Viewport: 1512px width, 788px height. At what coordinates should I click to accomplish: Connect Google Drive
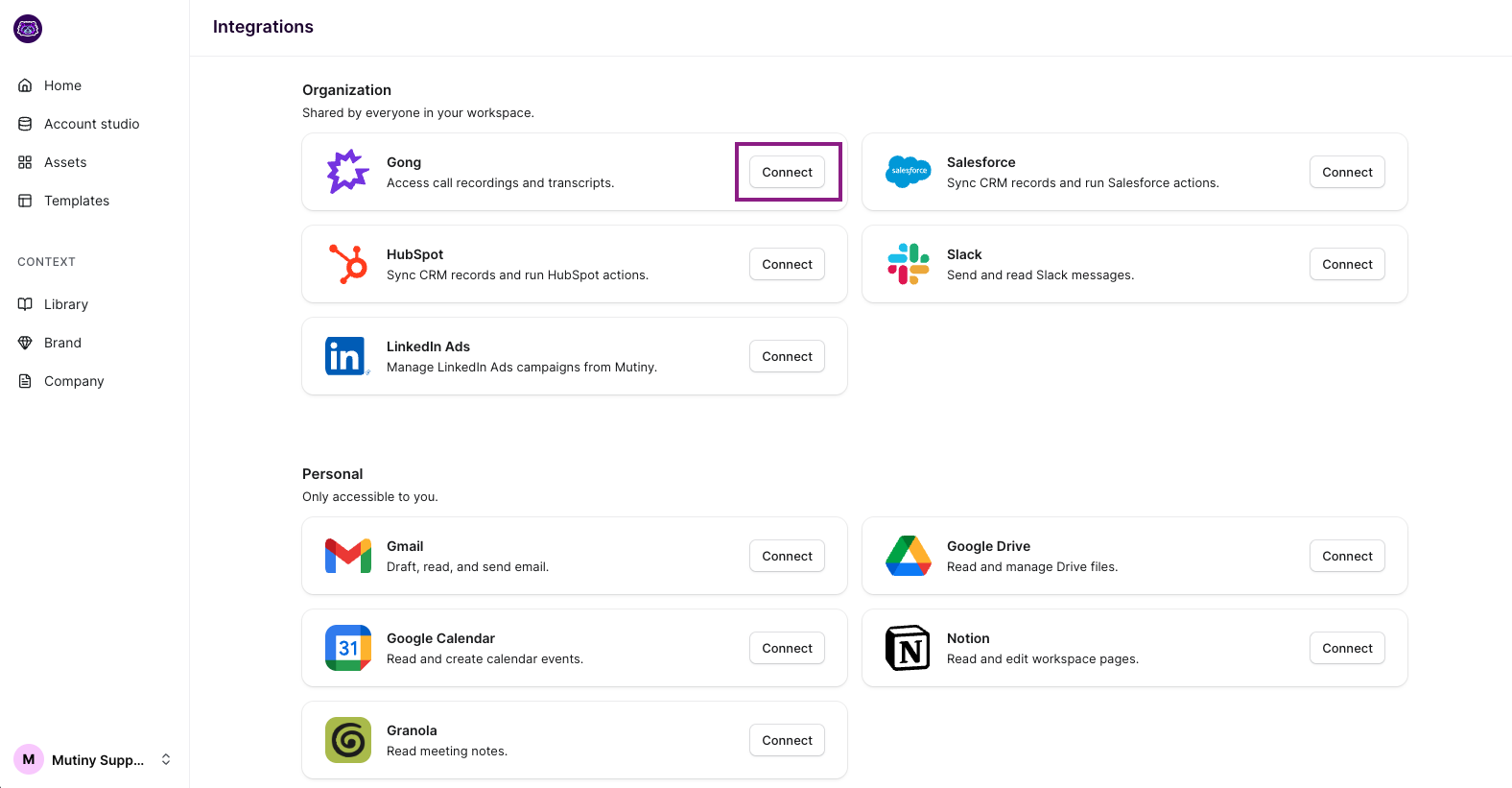[1347, 556]
